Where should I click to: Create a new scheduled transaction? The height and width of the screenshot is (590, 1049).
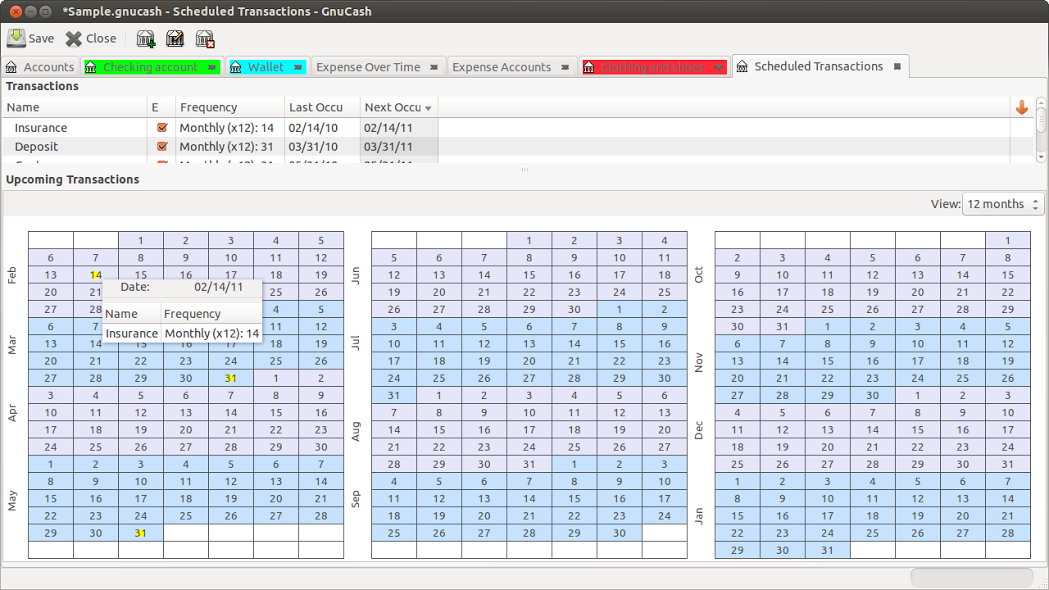point(146,39)
